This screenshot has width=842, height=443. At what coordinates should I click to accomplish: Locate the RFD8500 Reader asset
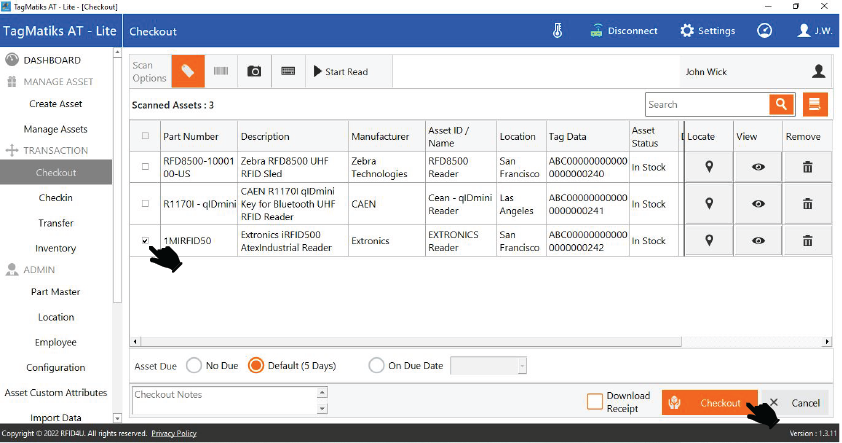point(709,167)
